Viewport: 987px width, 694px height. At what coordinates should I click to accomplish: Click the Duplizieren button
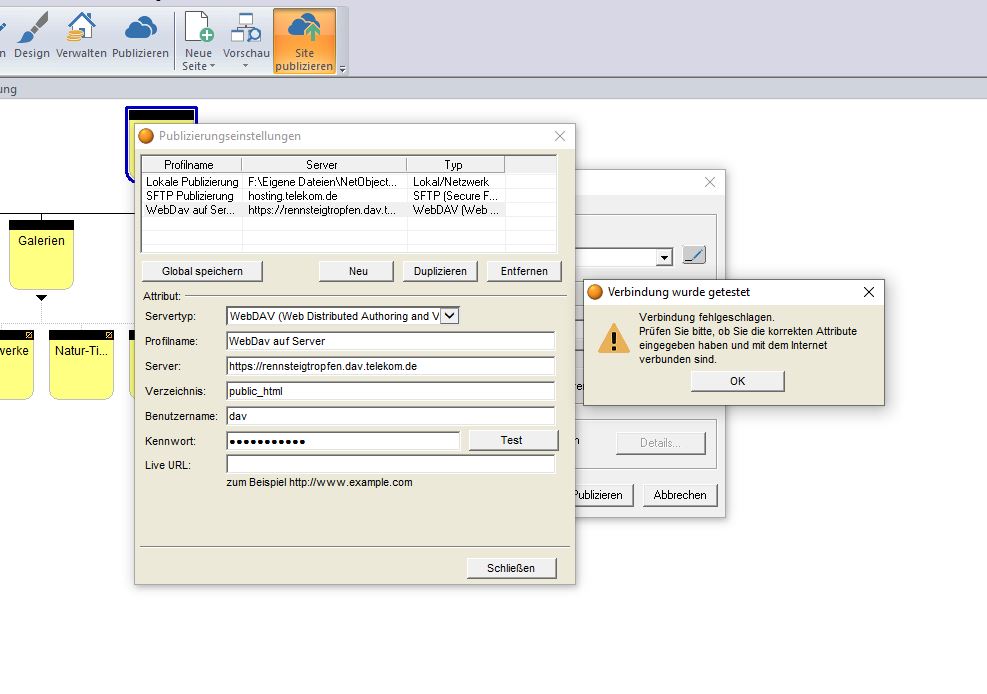pyautogui.click(x=440, y=271)
